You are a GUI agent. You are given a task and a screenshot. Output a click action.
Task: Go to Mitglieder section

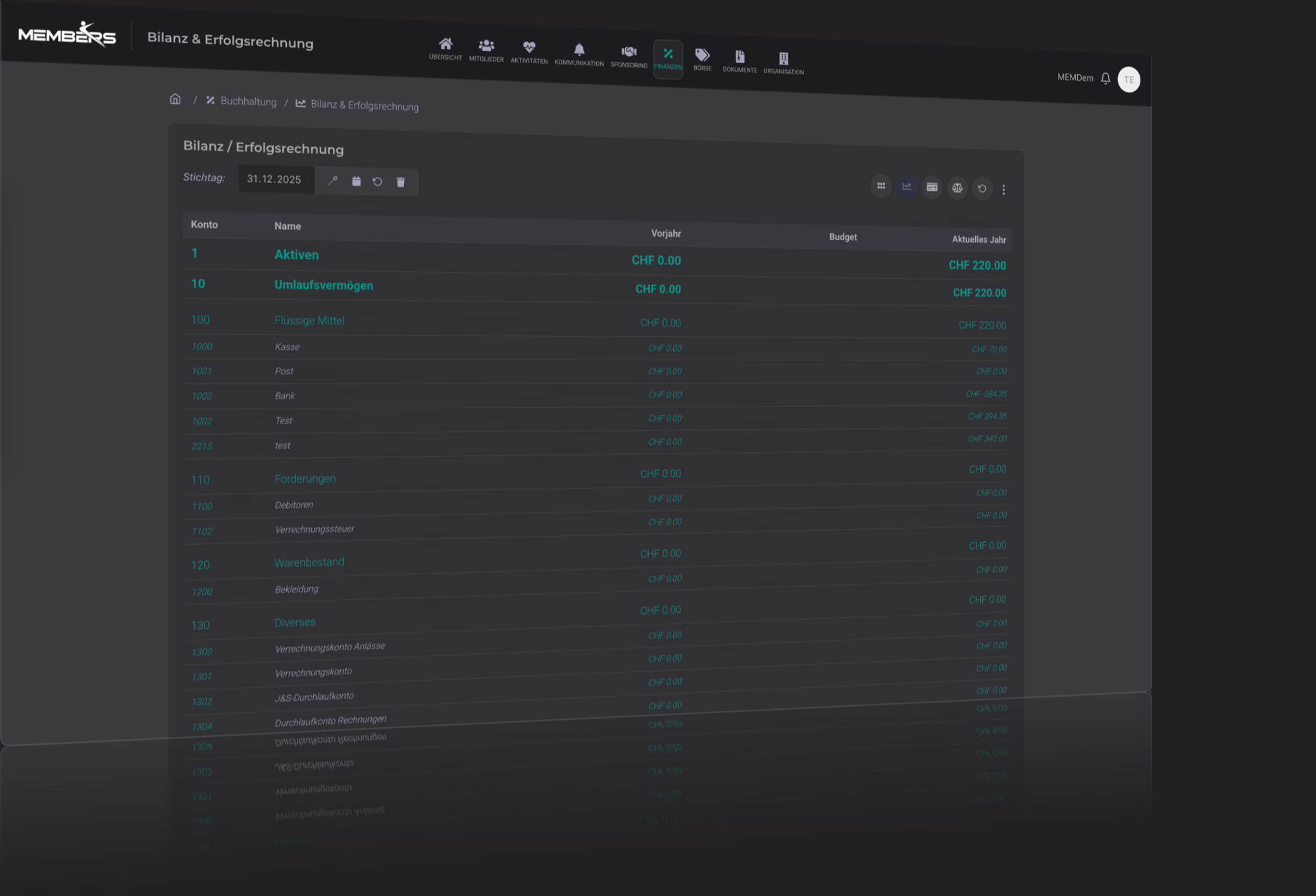pyautogui.click(x=486, y=51)
